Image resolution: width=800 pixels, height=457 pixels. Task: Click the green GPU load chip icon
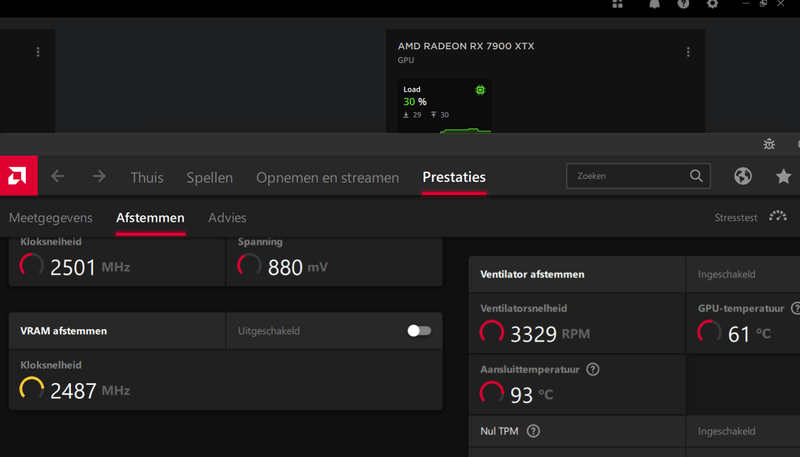tap(480, 90)
